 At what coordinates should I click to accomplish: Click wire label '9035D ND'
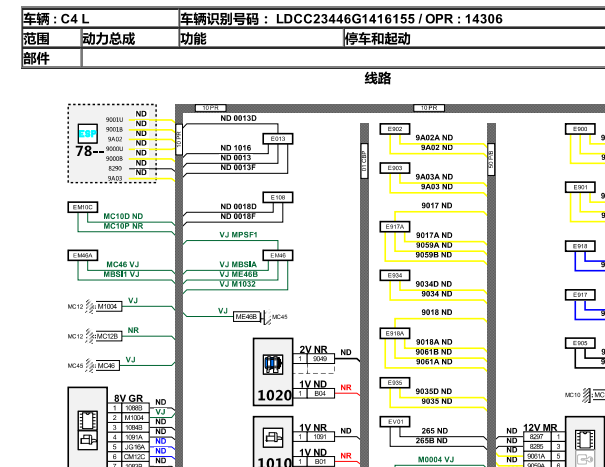tap(434, 391)
